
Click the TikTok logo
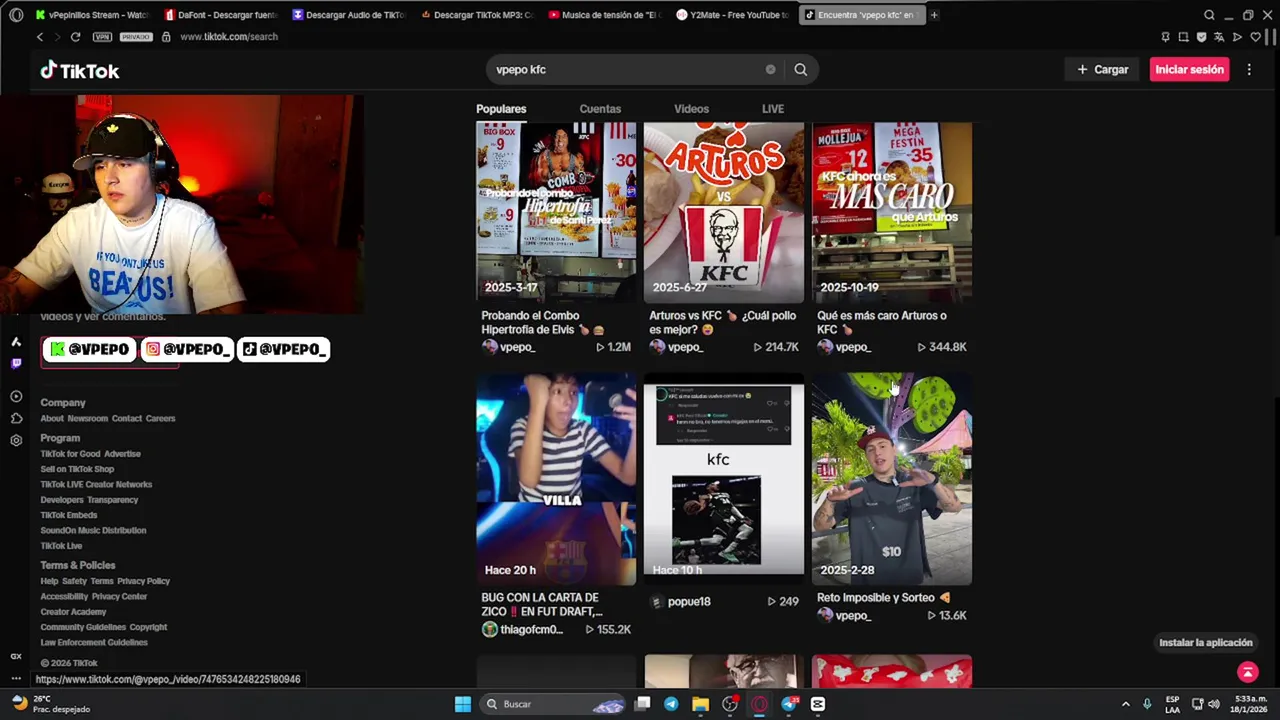79,70
